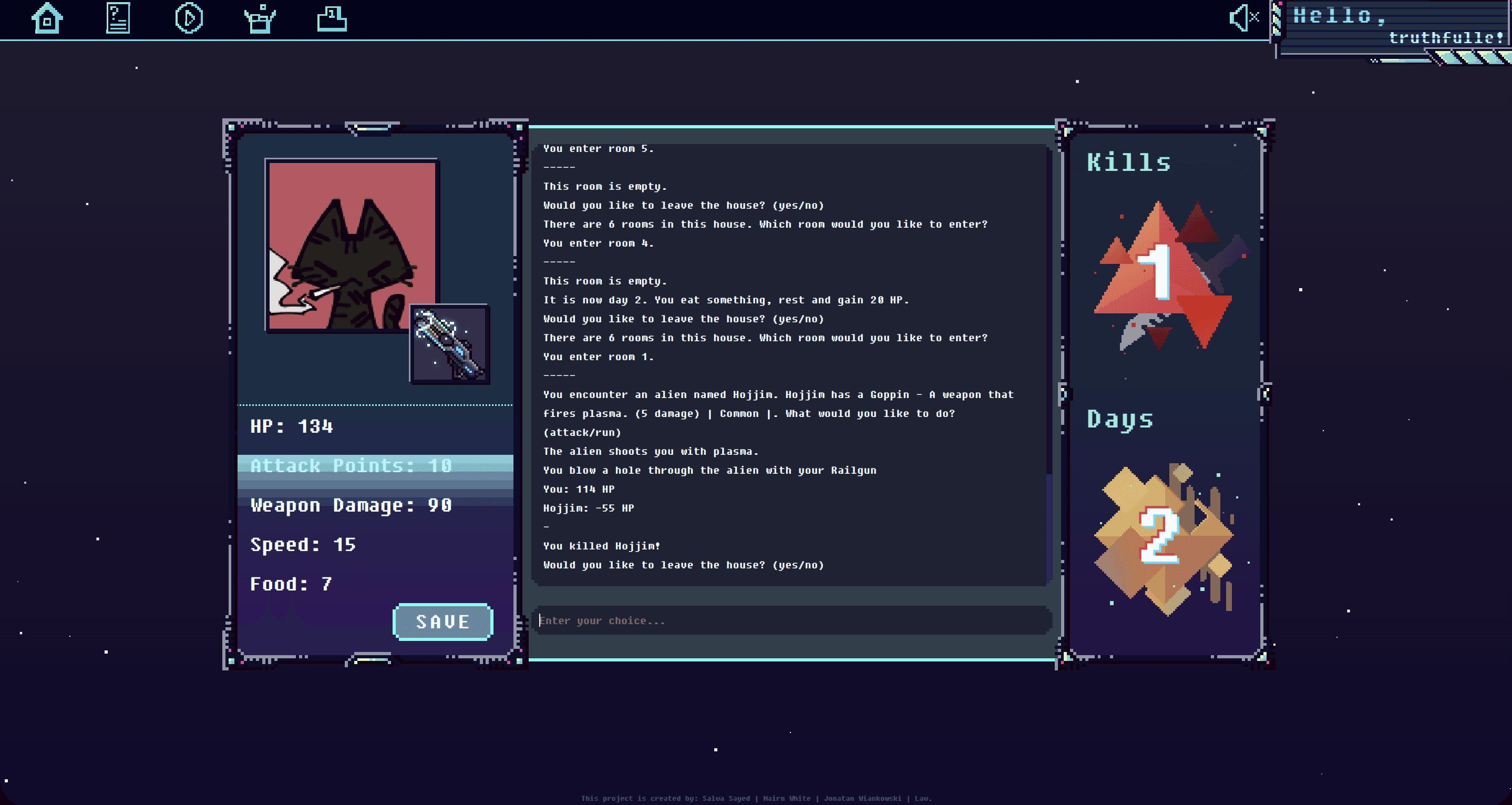
Task: Click the Speed stat line
Action: [x=303, y=544]
